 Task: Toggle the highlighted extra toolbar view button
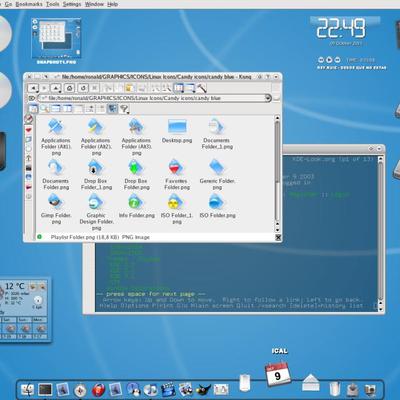(113, 109)
